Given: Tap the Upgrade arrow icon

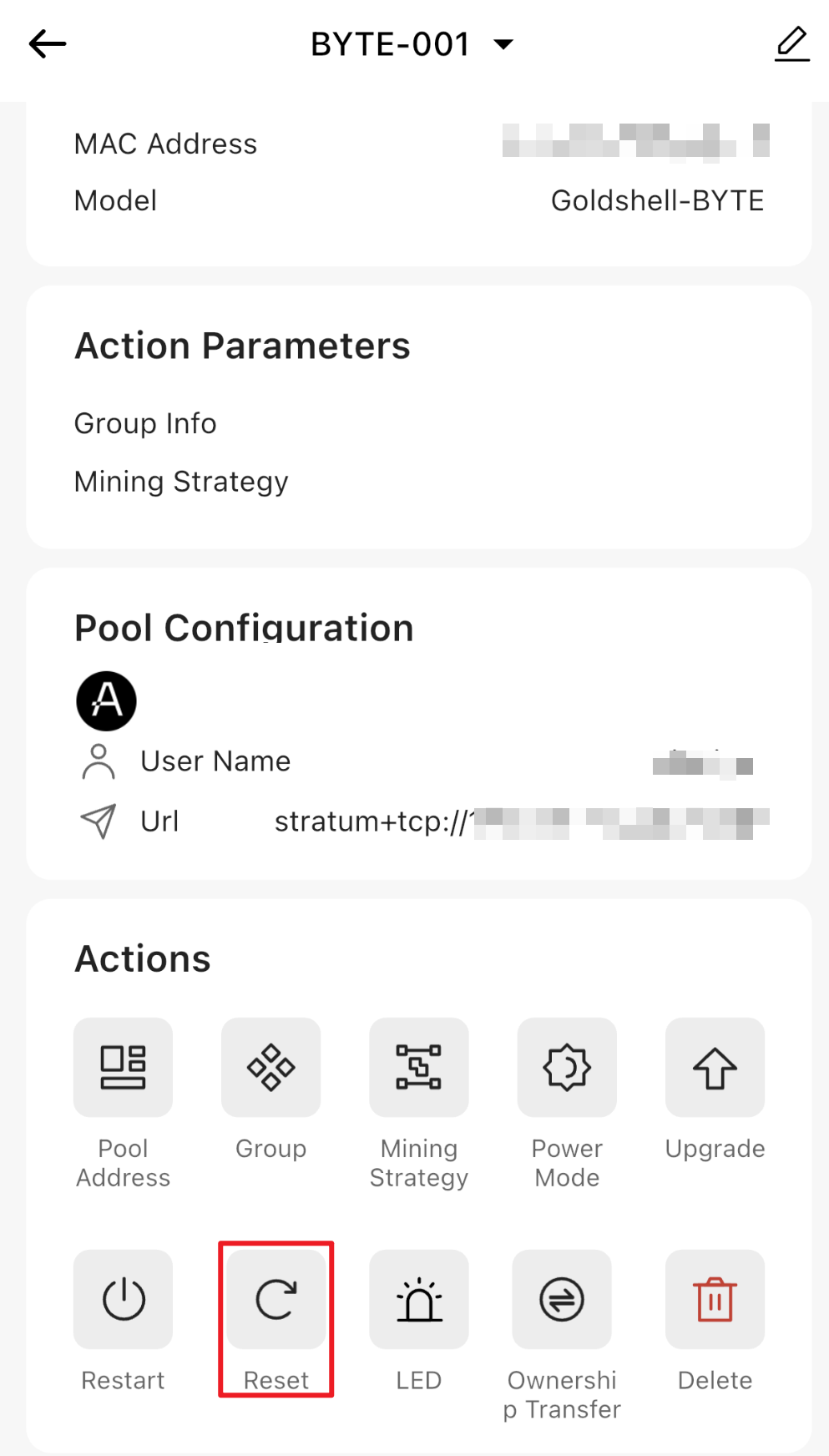Looking at the screenshot, I should (x=715, y=1067).
